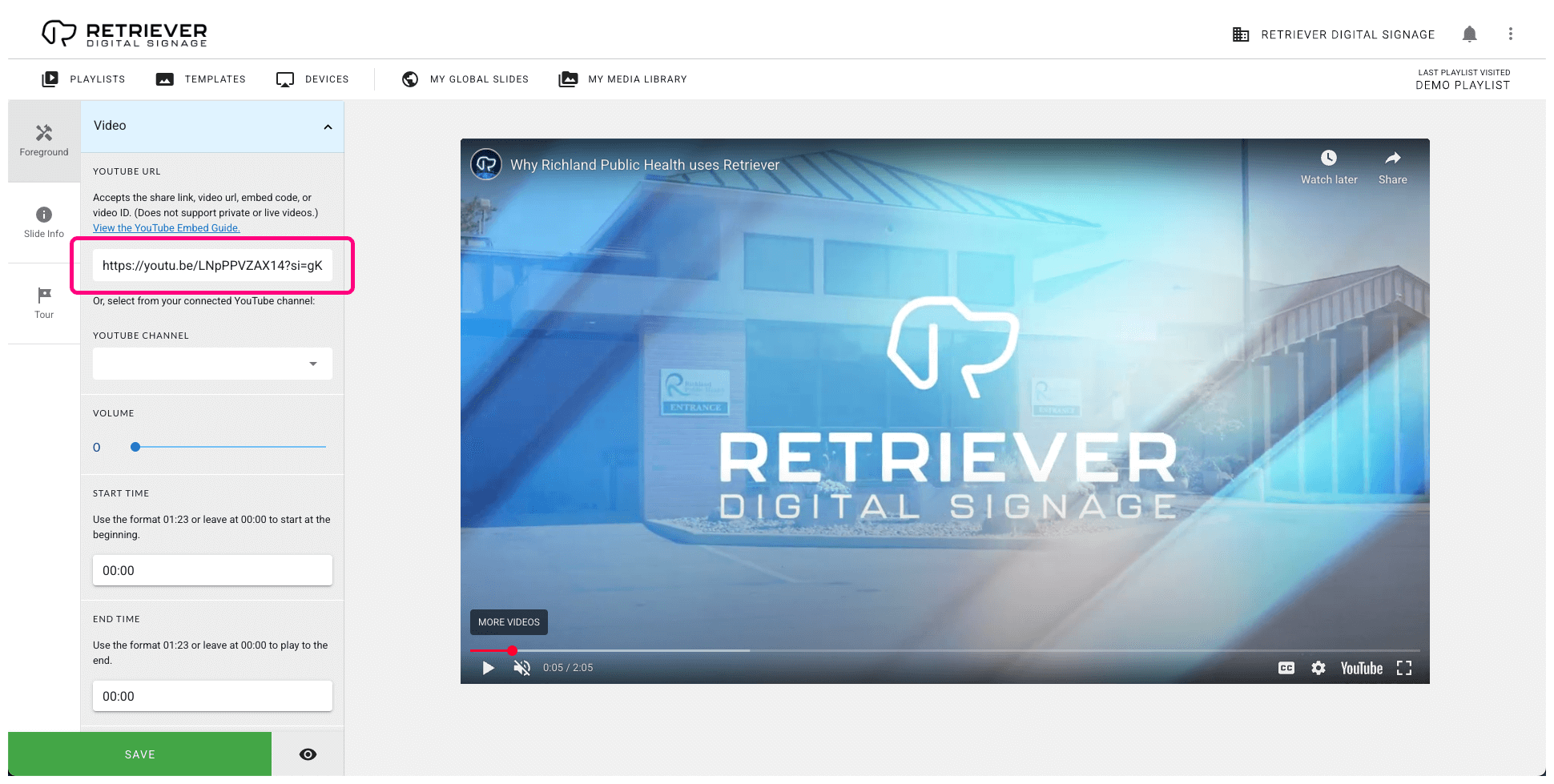Click the Devices monitor icon
Viewport: 1554px width, 784px height.
pyautogui.click(x=285, y=79)
